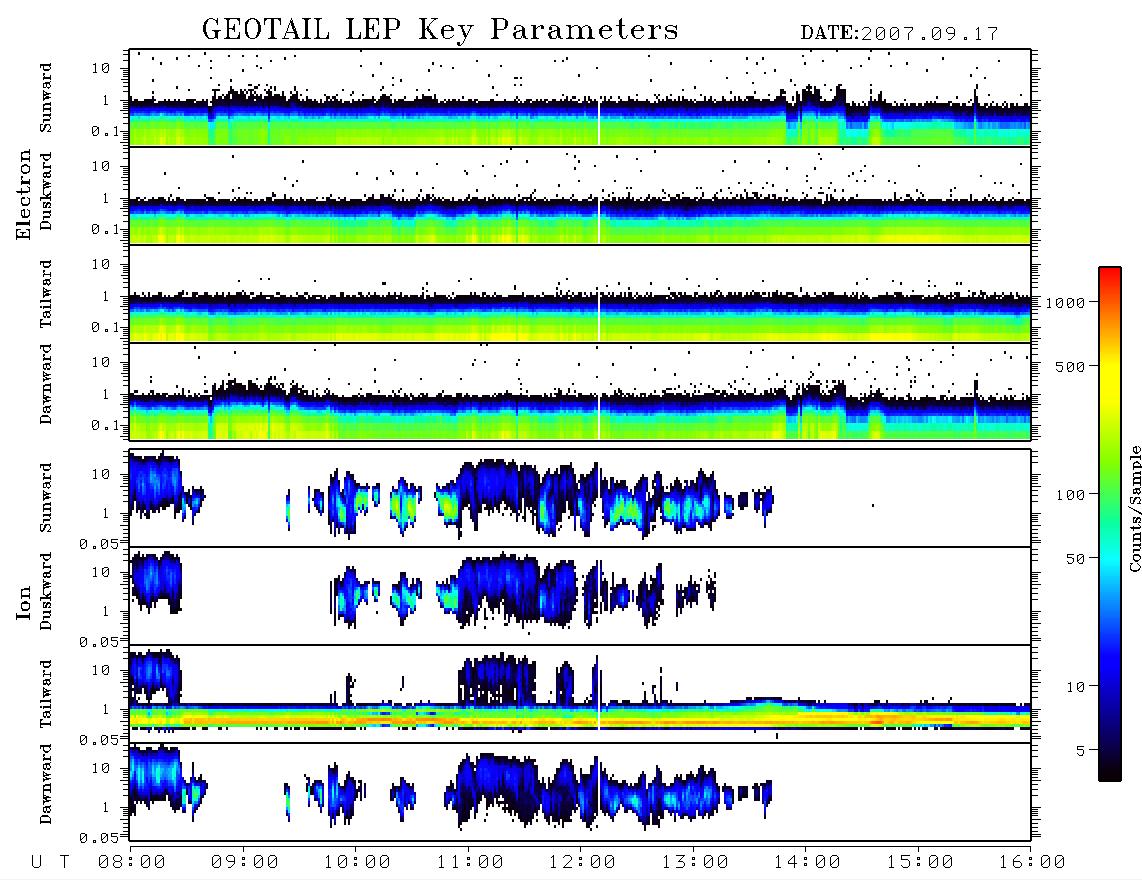Click the "14:00" time tick label
Image resolution: width=1142 pixels, height=880 pixels.
click(x=807, y=862)
